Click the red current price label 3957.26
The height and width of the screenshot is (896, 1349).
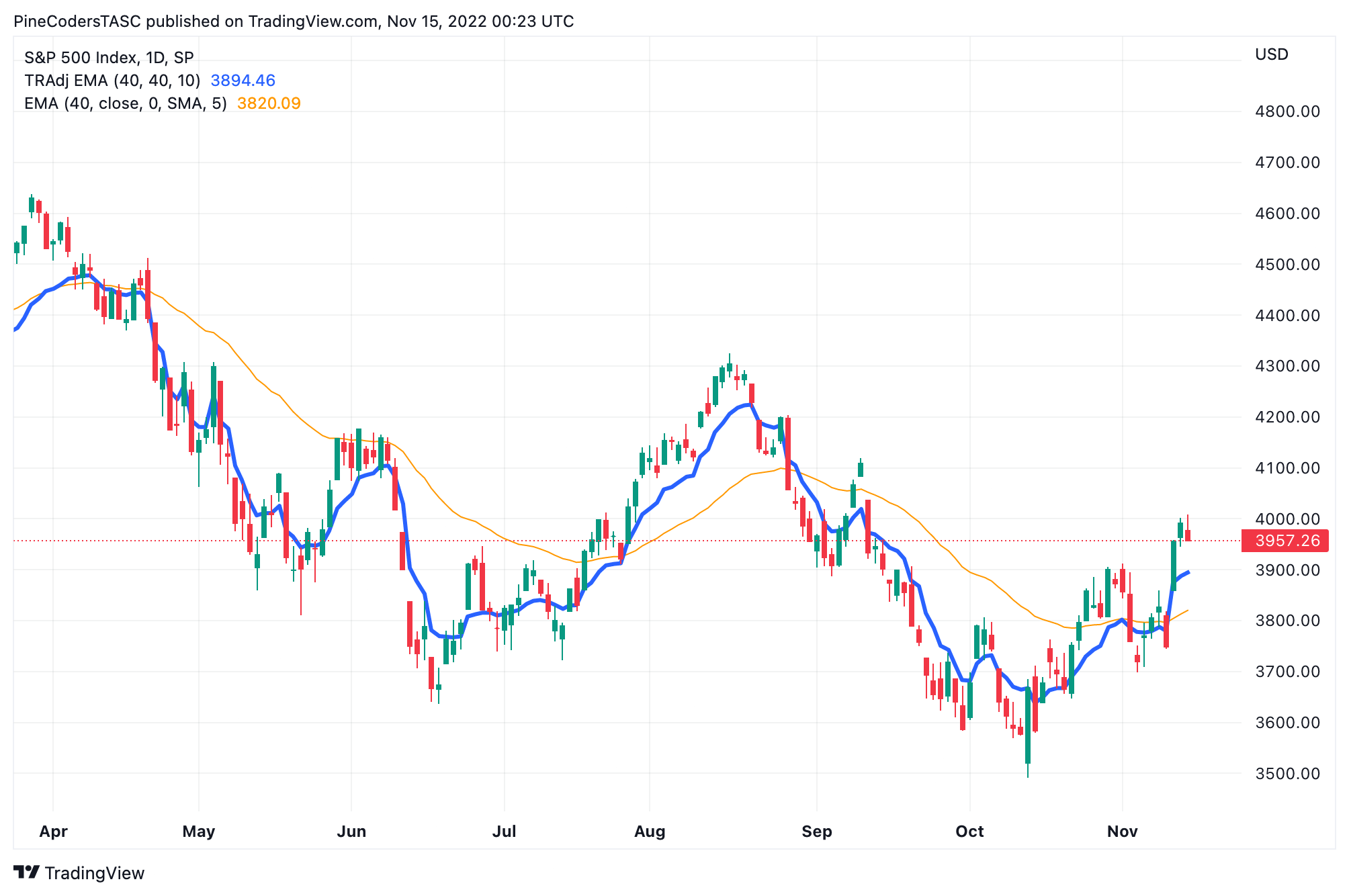click(1285, 541)
